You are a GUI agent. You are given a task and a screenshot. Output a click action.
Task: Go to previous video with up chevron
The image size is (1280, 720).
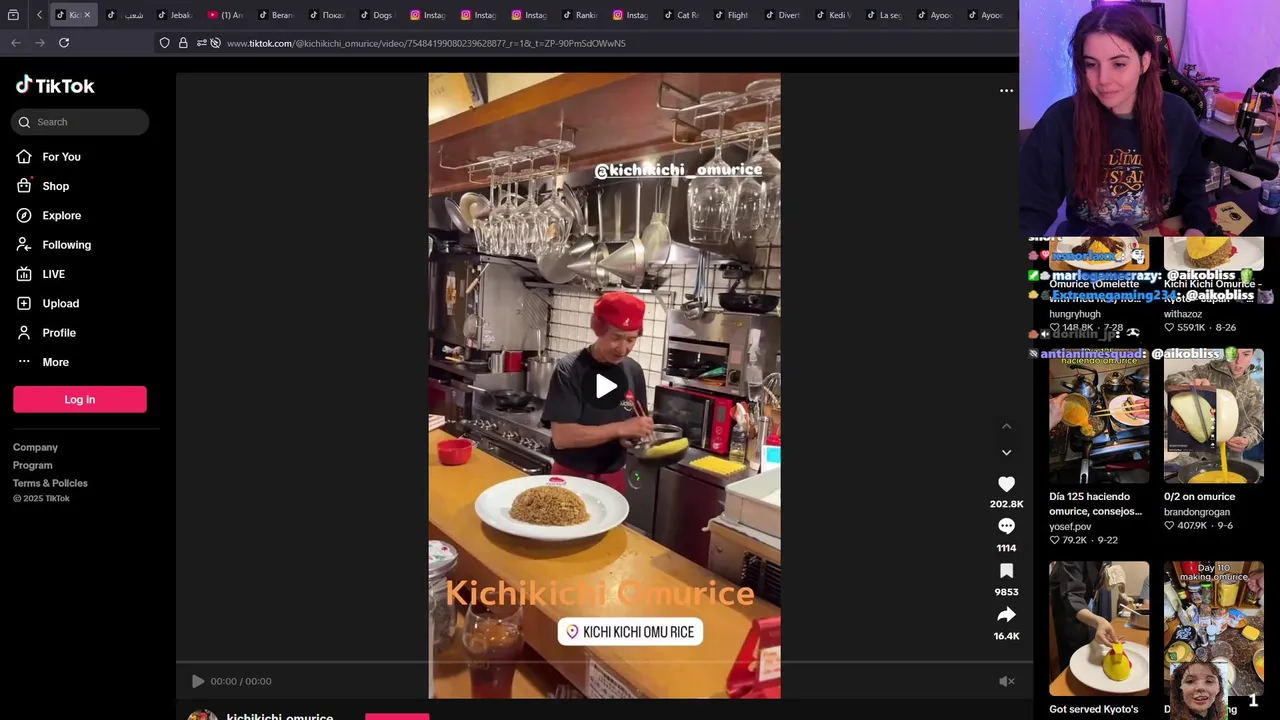pyautogui.click(x=1007, y=427)
